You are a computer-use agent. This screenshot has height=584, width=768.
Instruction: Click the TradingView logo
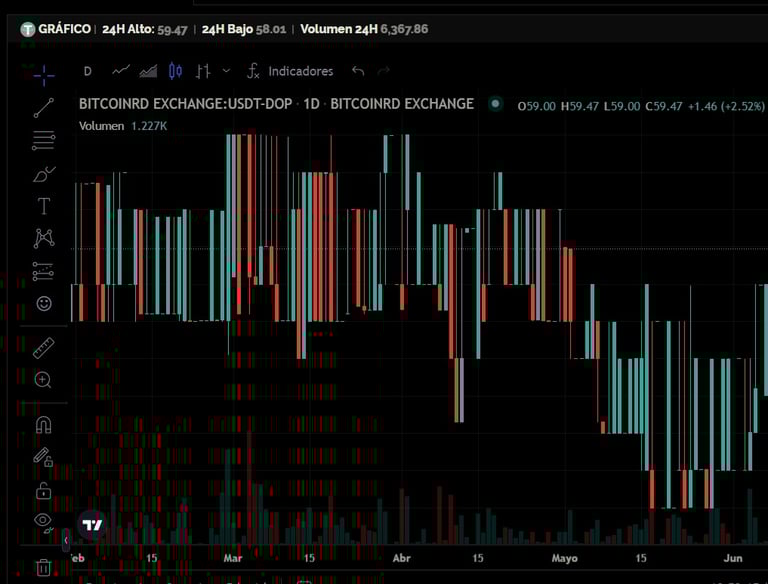tap(92, 525)
